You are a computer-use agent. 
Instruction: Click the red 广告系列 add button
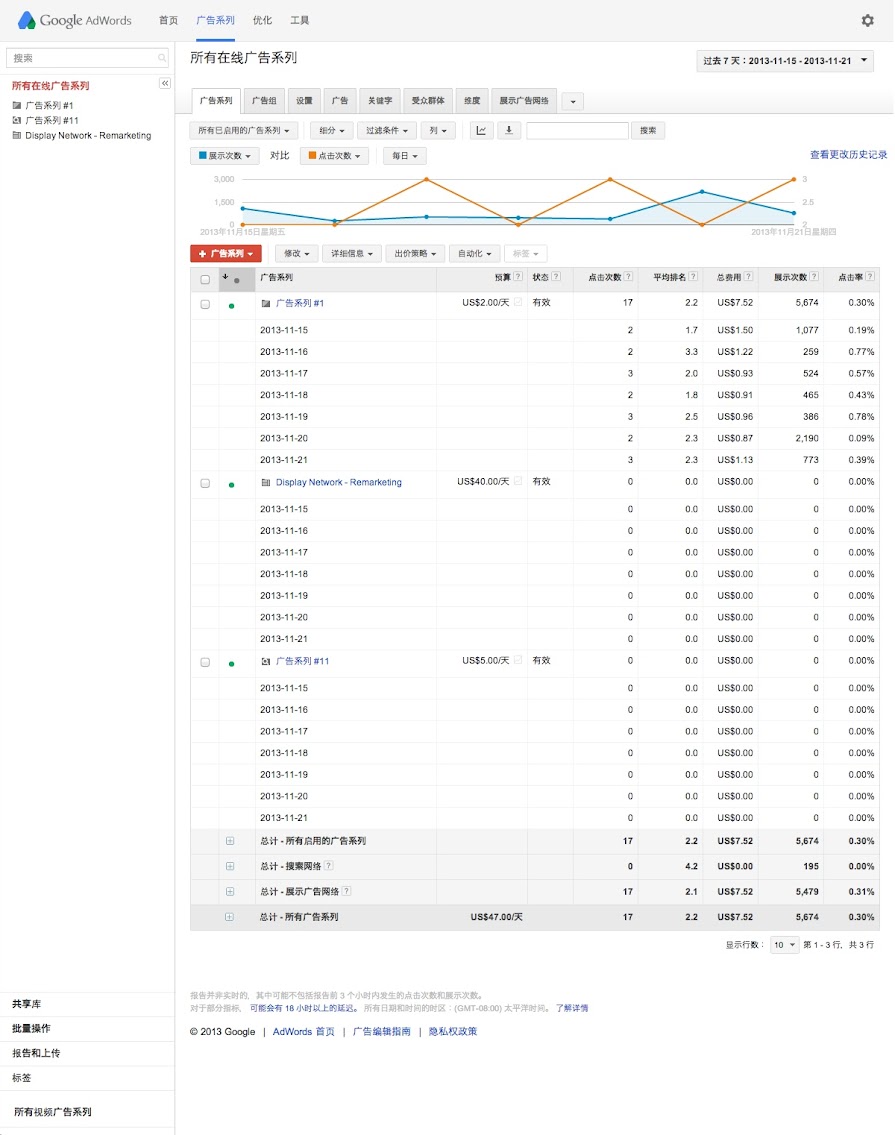pyautogui.click(x=226, y=253)
